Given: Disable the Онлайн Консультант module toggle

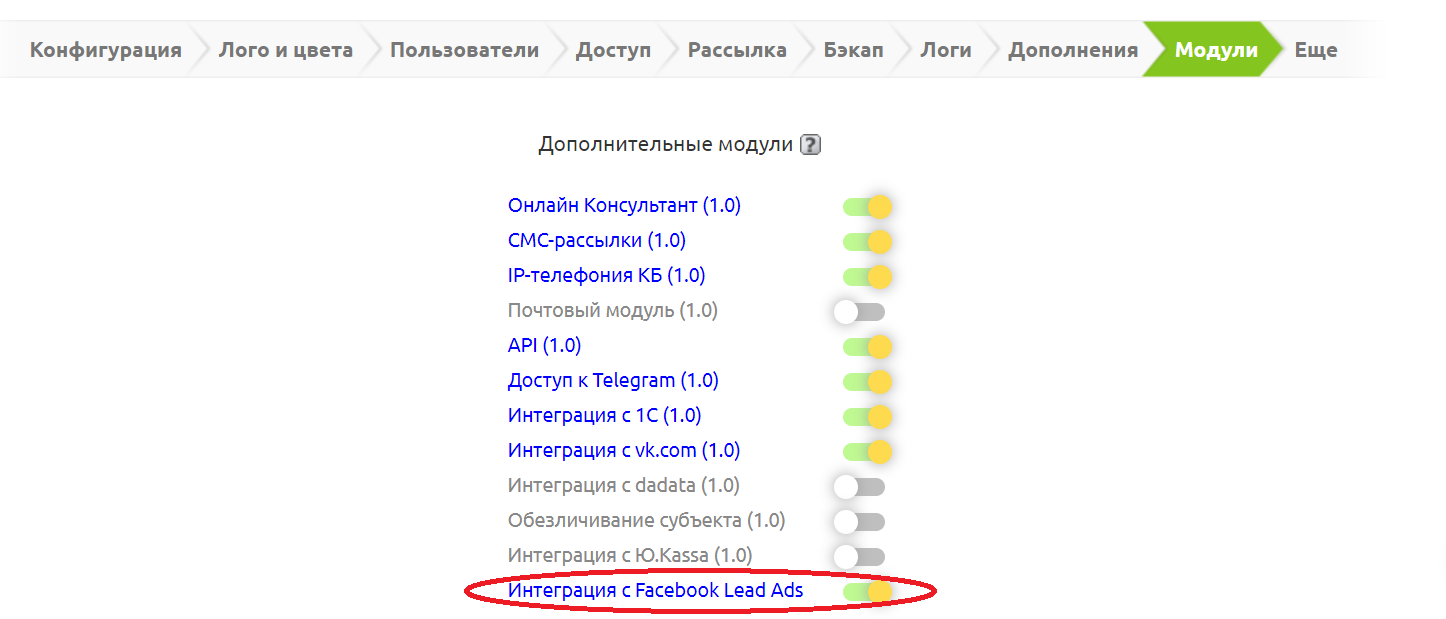Looking at the screenshot, I should click(866, 207).
